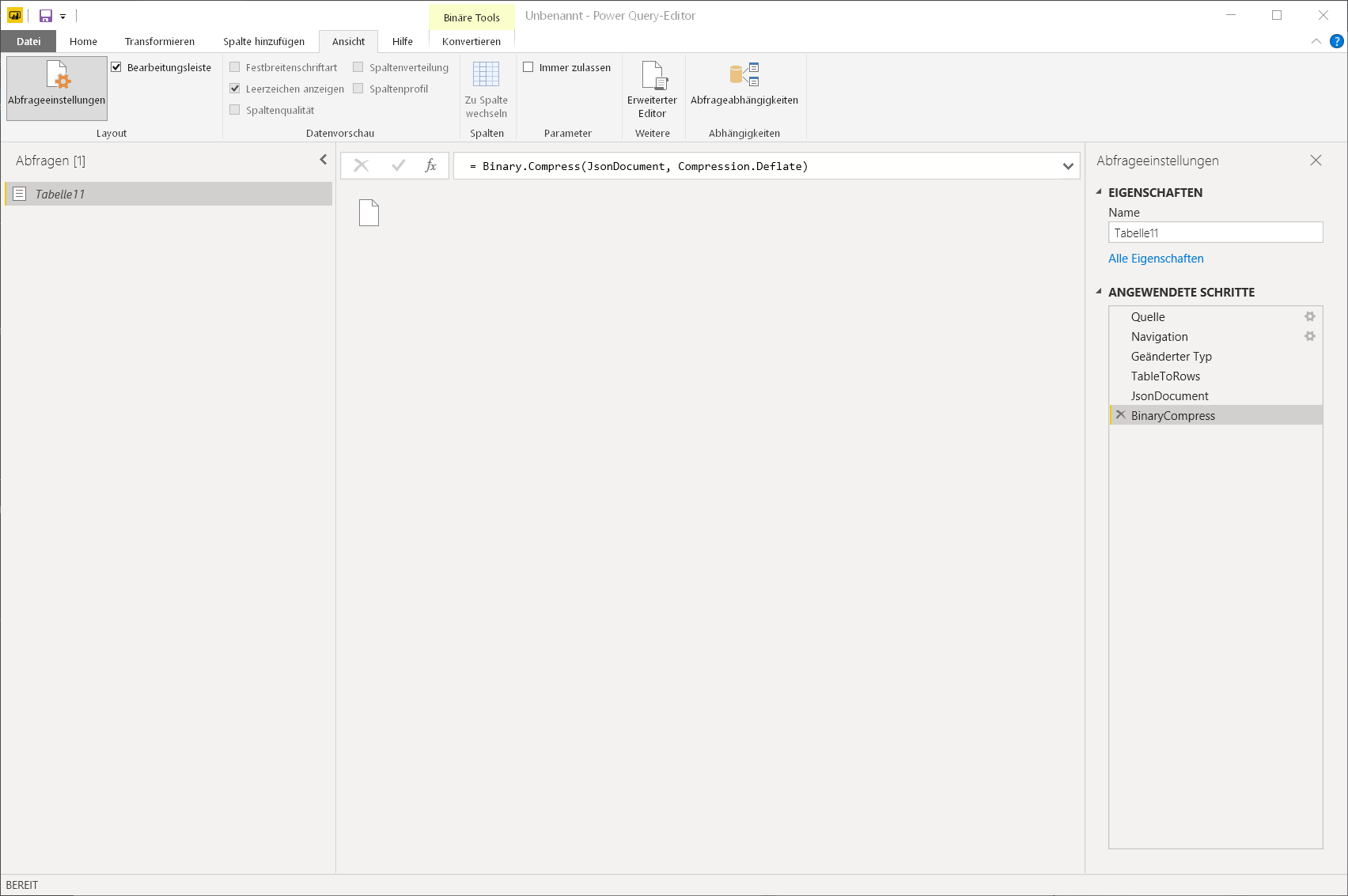
Task: Open settings gear for Navigation step
Action: coord(1309,336)
